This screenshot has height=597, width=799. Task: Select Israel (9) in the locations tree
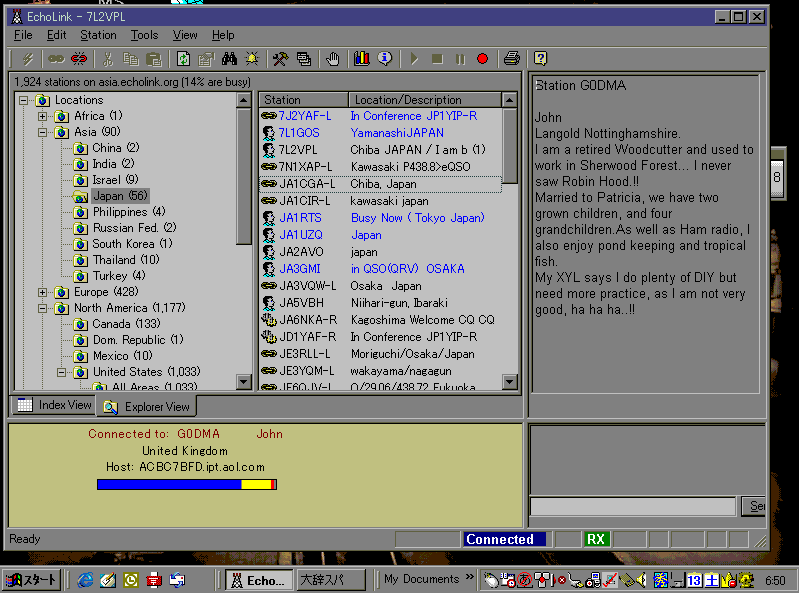[x=115, y=180]
